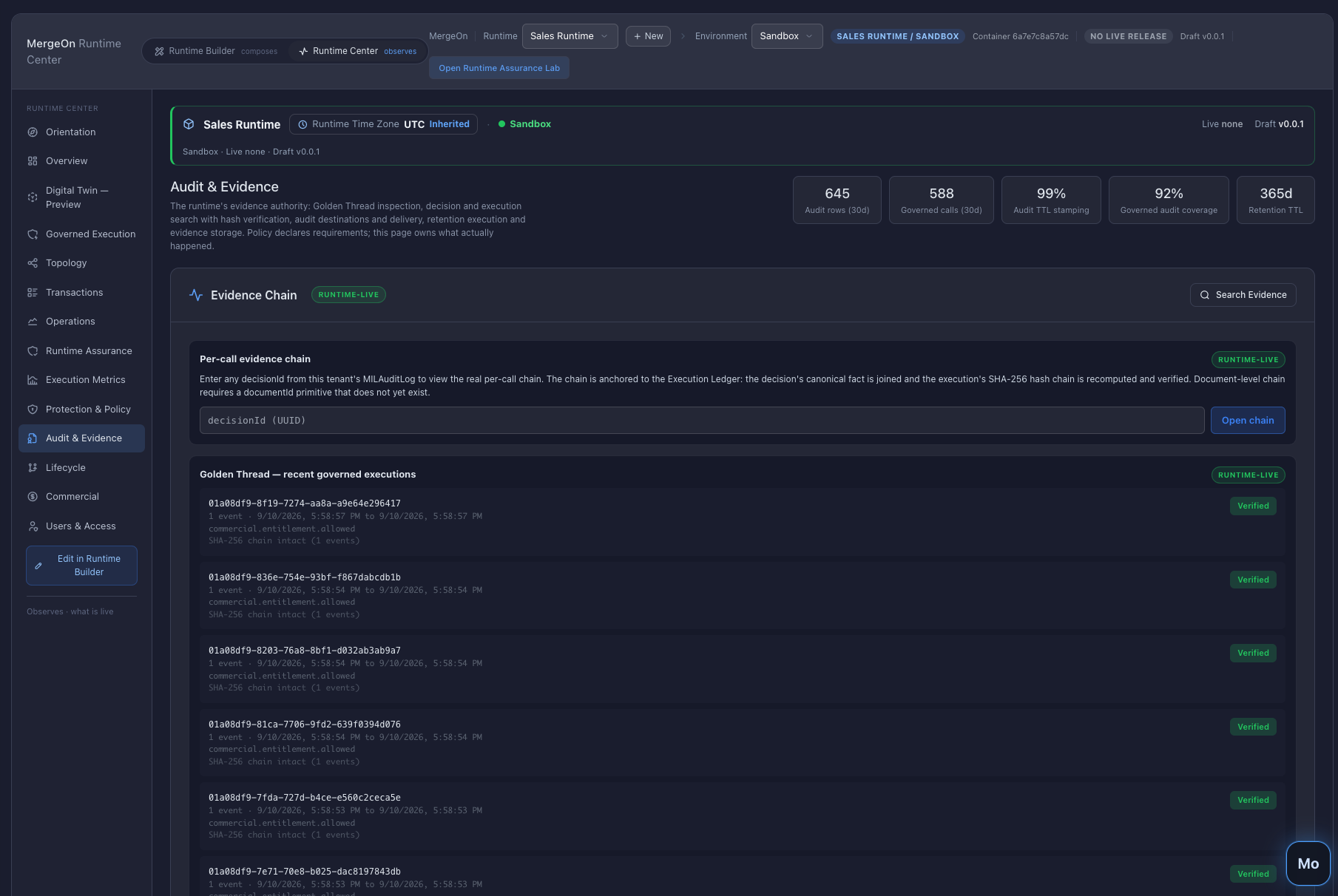
Task: Click the magnifier icon in Search Evidence
Action: tap(1205, 295)
